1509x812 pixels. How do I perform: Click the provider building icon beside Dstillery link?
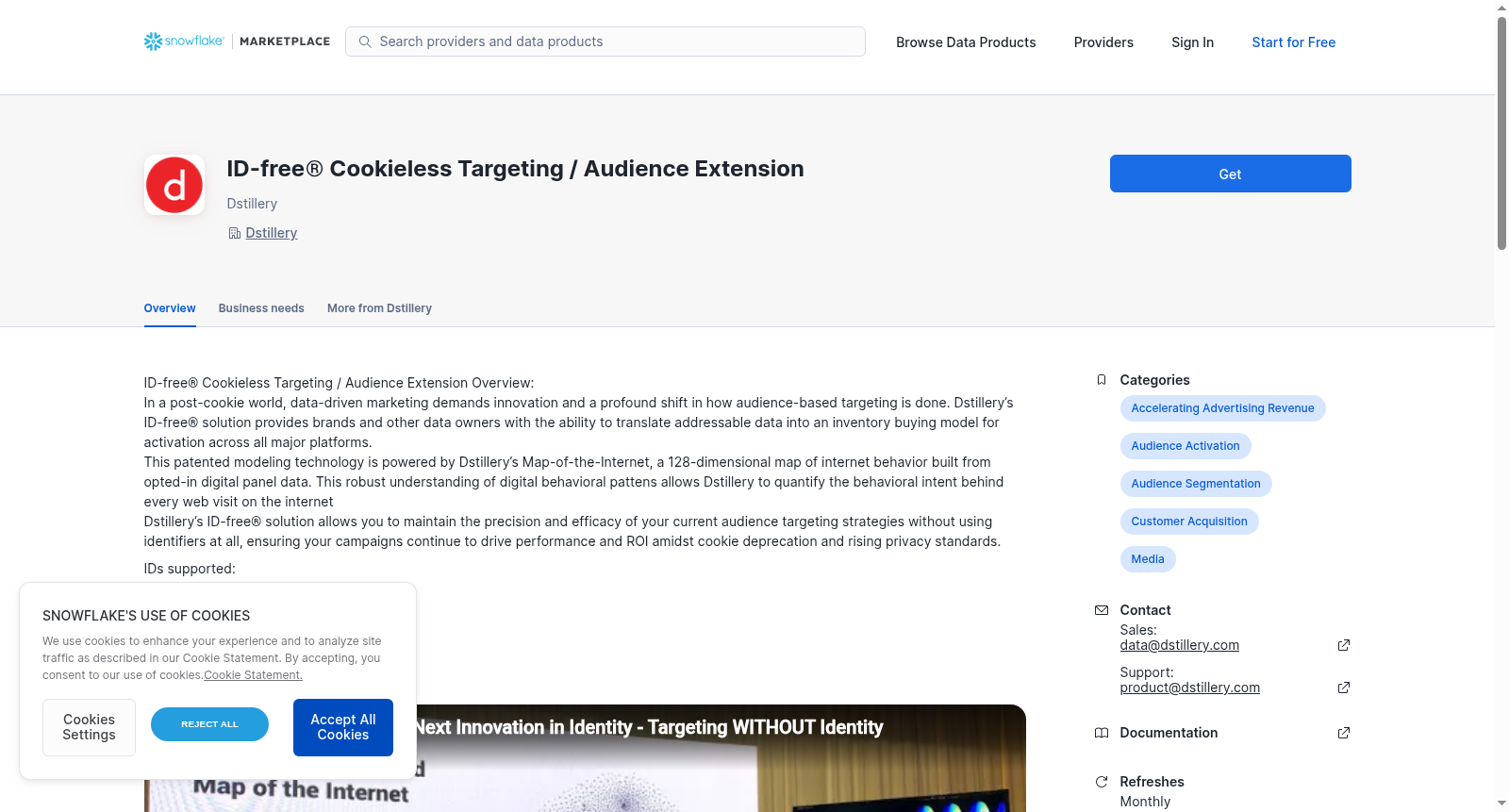pyautogui.click(x=235, y=233)
